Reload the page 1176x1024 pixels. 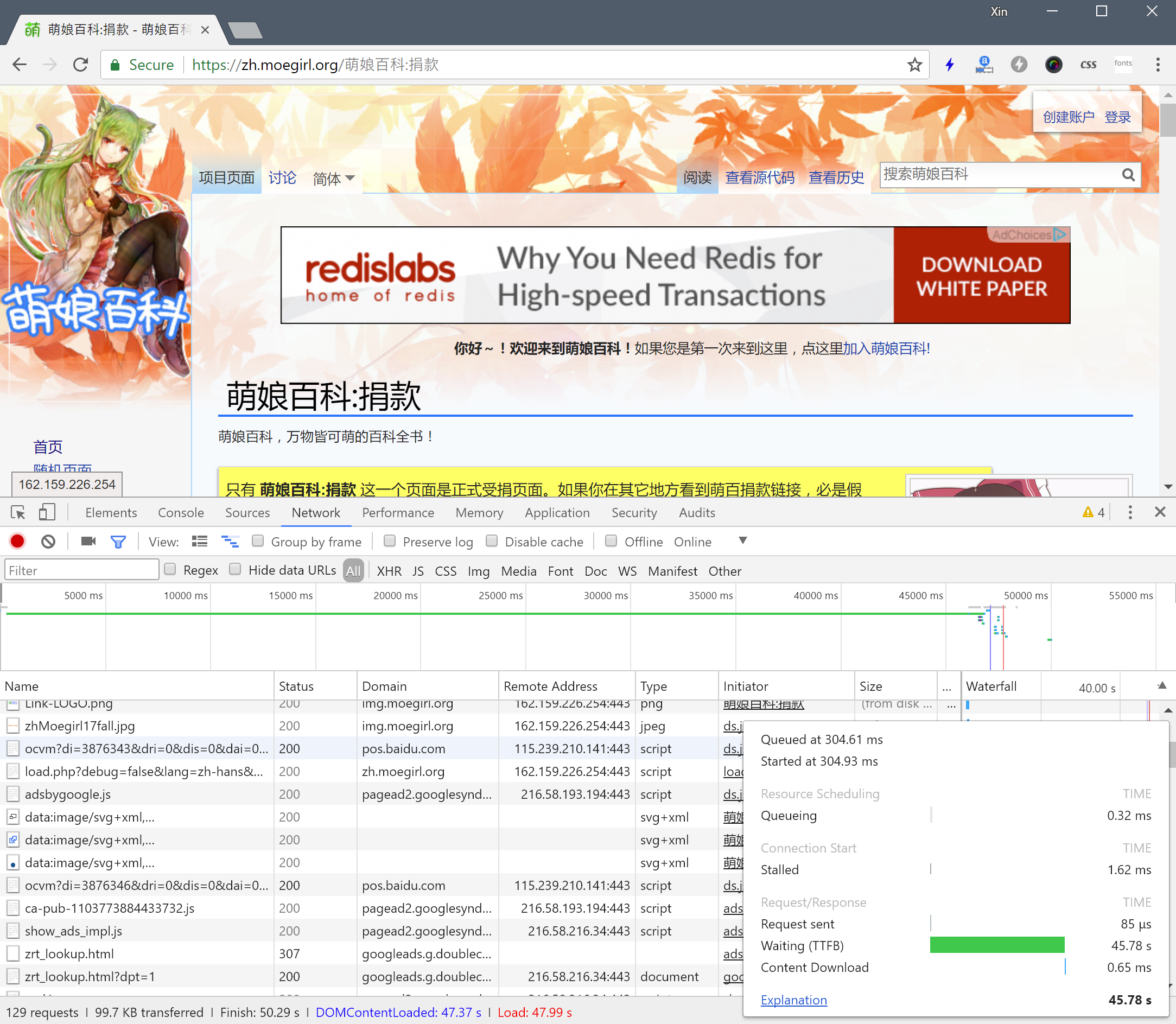point(80,65)
